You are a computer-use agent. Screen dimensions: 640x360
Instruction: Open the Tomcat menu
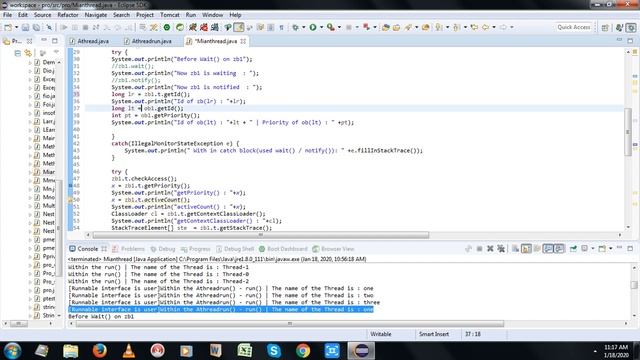pyautogui.click(x=169, y=15)
